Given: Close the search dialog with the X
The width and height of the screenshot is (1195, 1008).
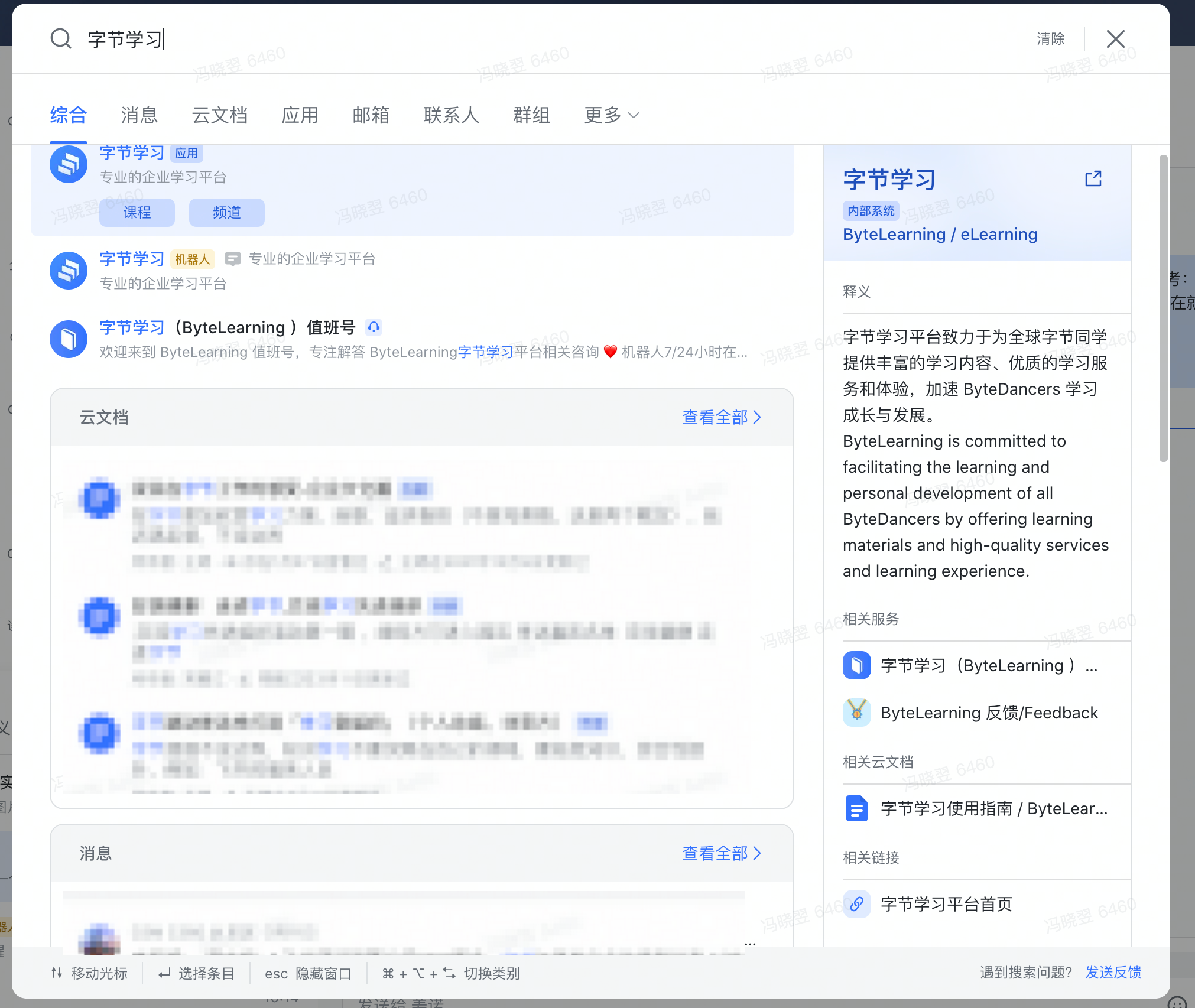Looking at the screenshot, I should point(1115,39).
